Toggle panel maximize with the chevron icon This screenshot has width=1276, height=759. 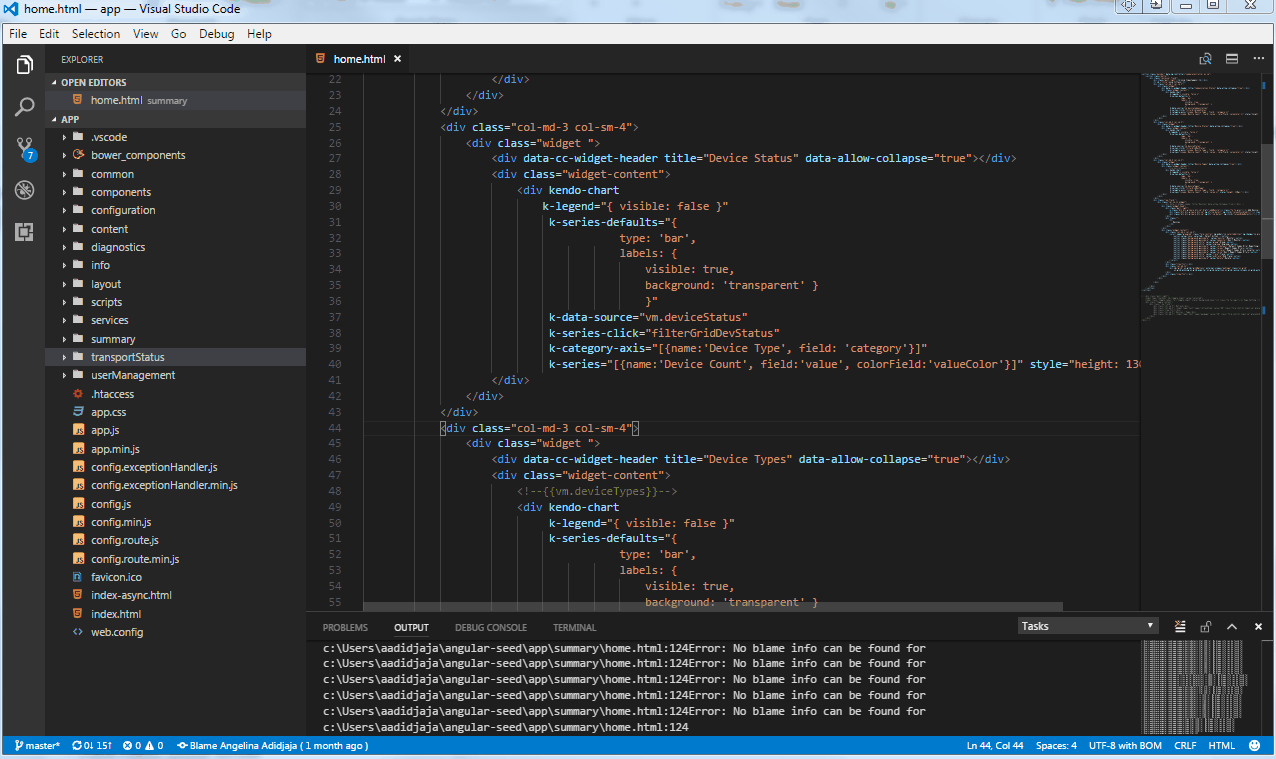[x=1232, y=626]
